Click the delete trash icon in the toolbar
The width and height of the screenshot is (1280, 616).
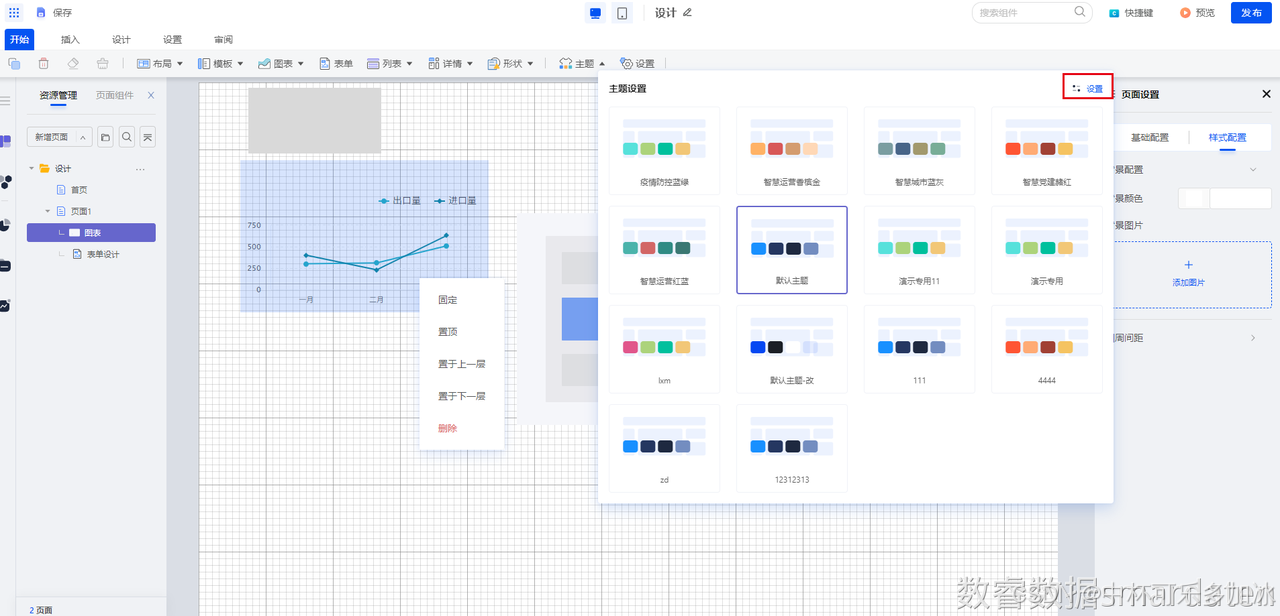[43, 63]
